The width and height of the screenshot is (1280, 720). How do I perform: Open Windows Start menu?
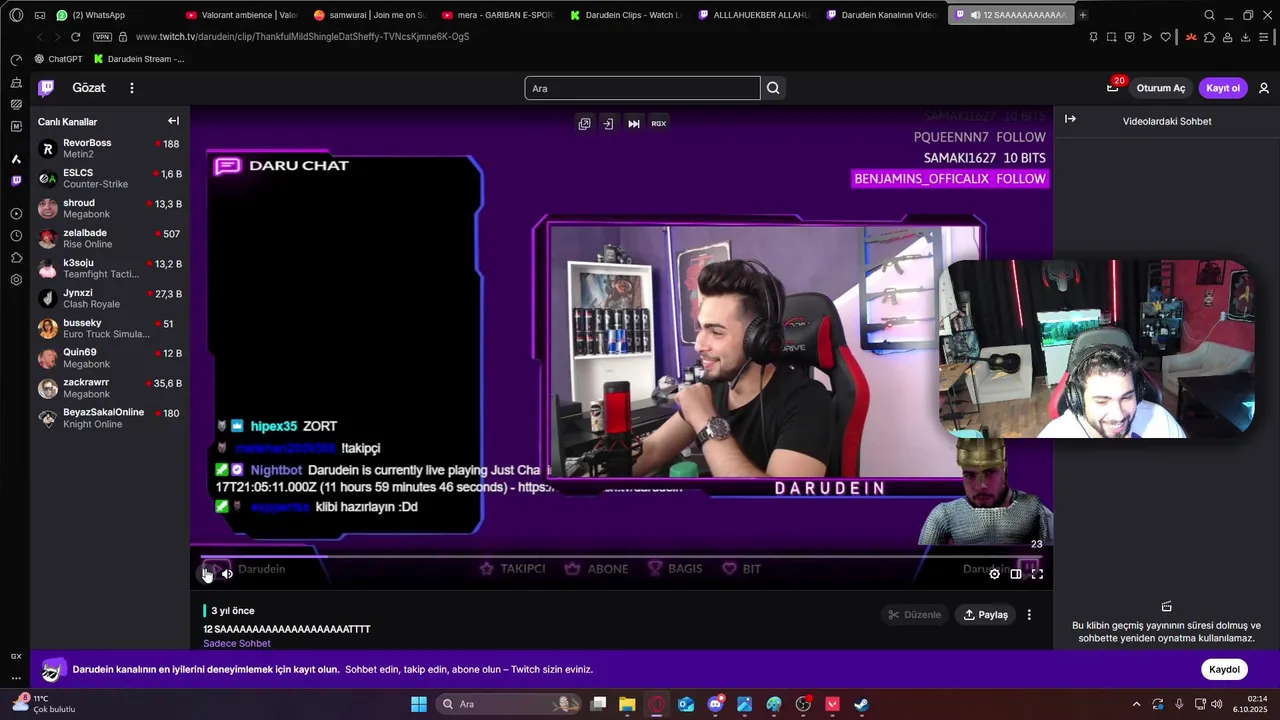[x=418, y=704]
